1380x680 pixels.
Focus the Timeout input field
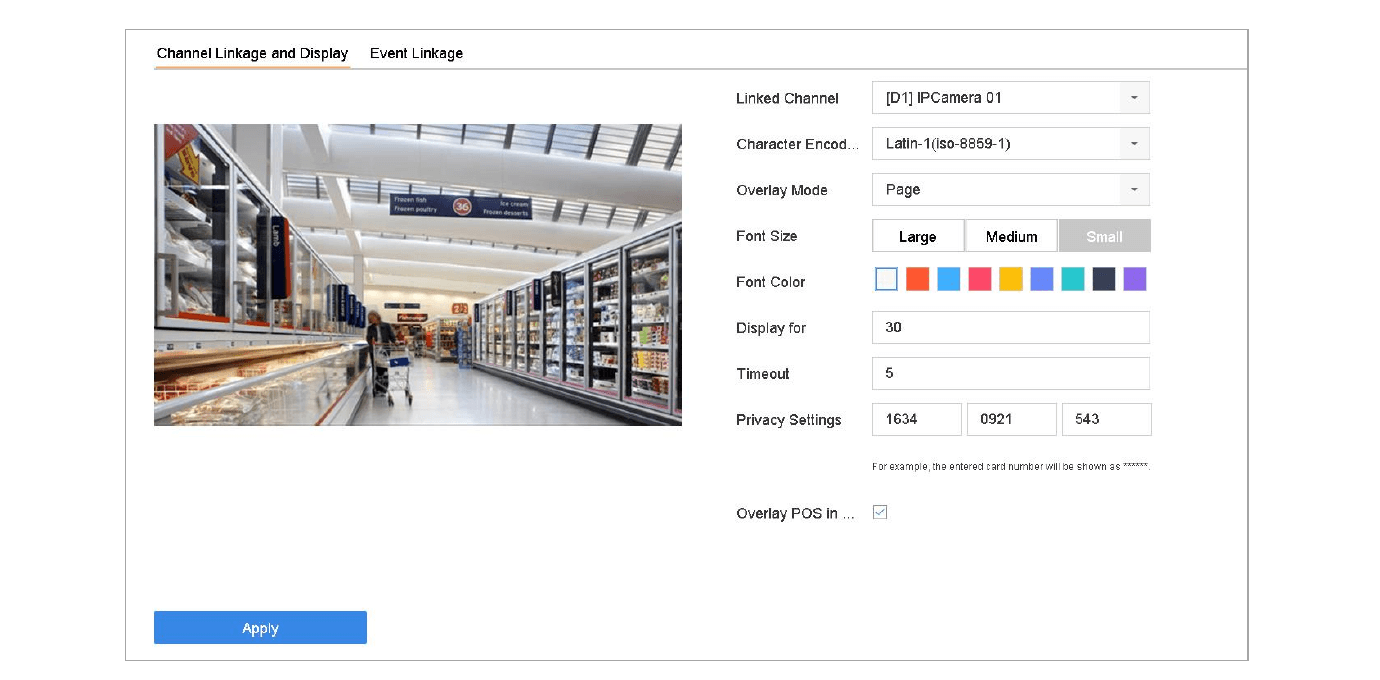coord(1011,373)
